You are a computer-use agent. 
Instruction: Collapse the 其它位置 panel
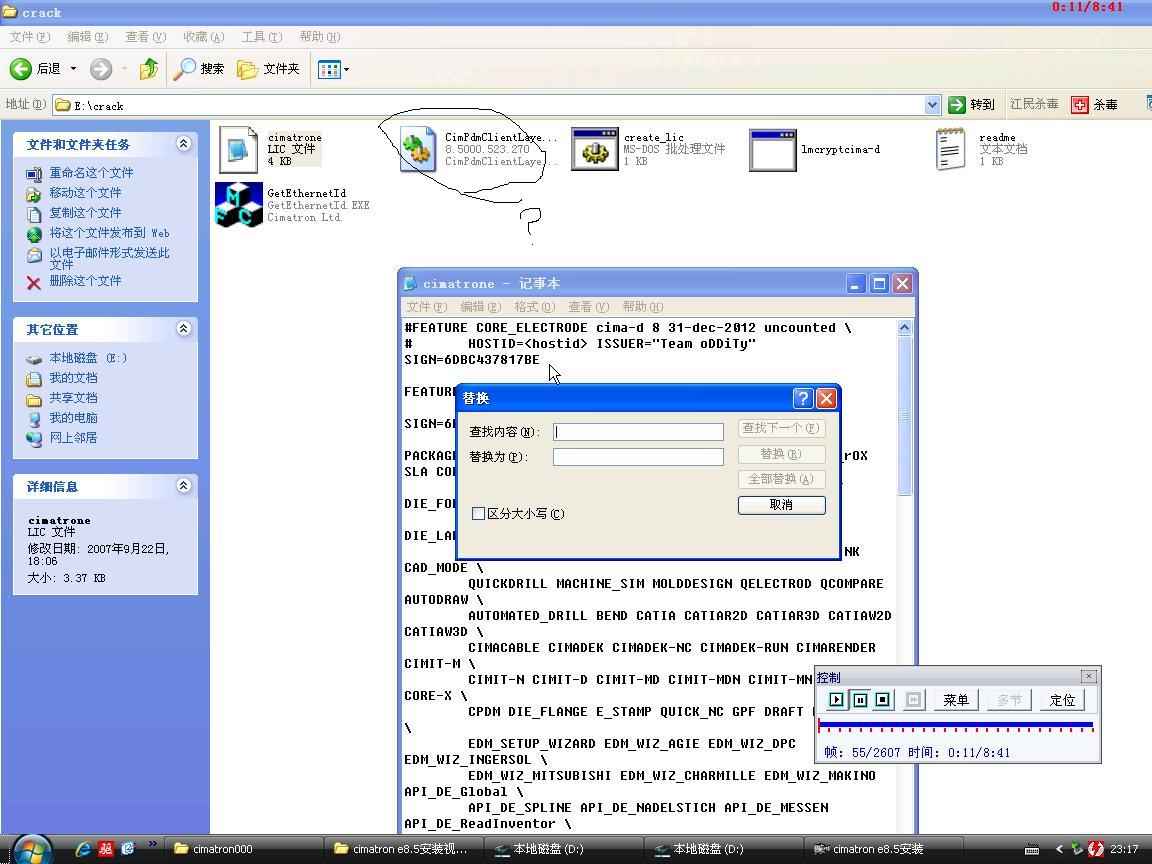tap(184, 329)
